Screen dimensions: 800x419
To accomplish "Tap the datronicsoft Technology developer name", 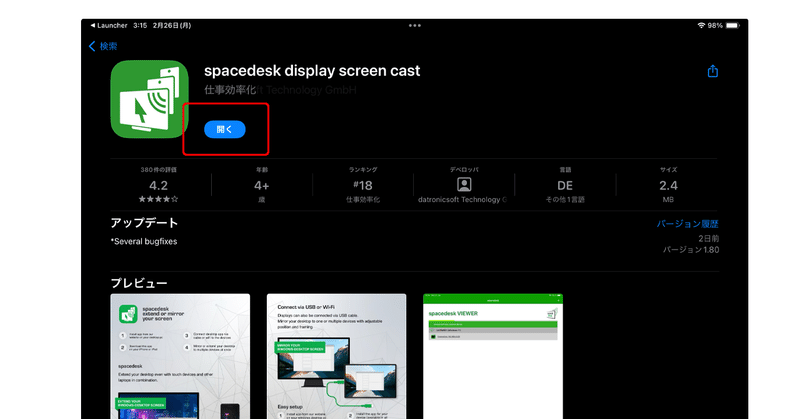I will click(462, 200).
